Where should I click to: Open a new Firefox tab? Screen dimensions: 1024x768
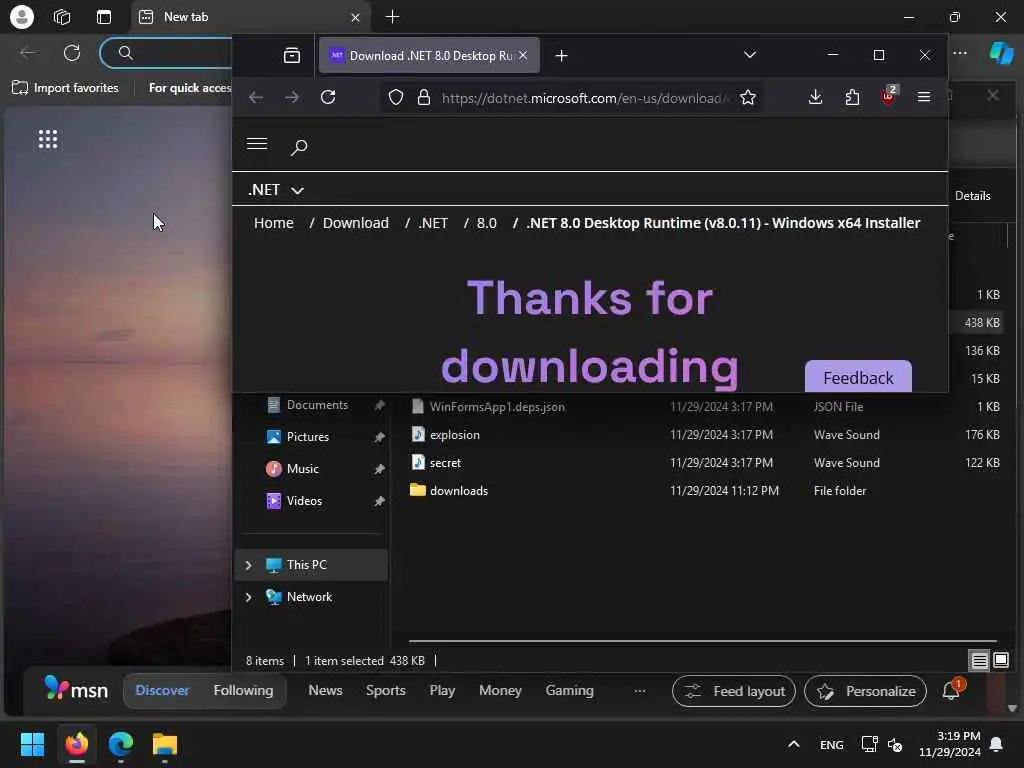(x=562, y=56)
